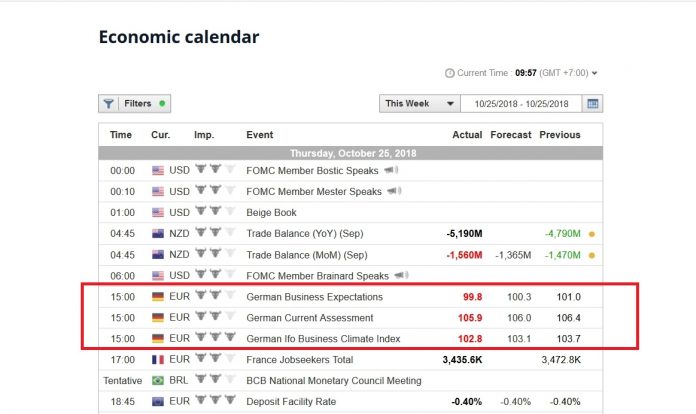Click Brazil flag in BCB meeting row
The width and height of the screenshot is (696, 414).
[x=158, y=381]
